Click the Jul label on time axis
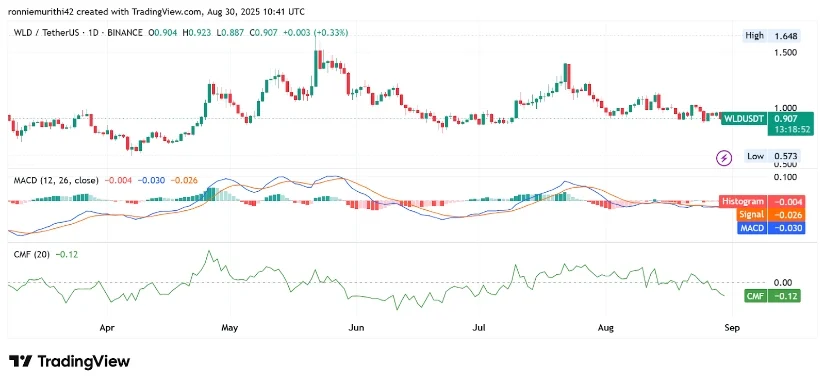This screenshot has height=384, width=825. pos(479,328)
